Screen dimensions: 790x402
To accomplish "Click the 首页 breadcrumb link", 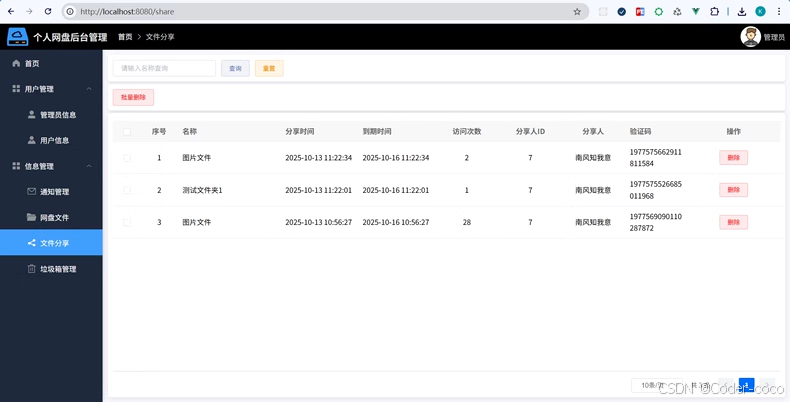I will [125, 37].
